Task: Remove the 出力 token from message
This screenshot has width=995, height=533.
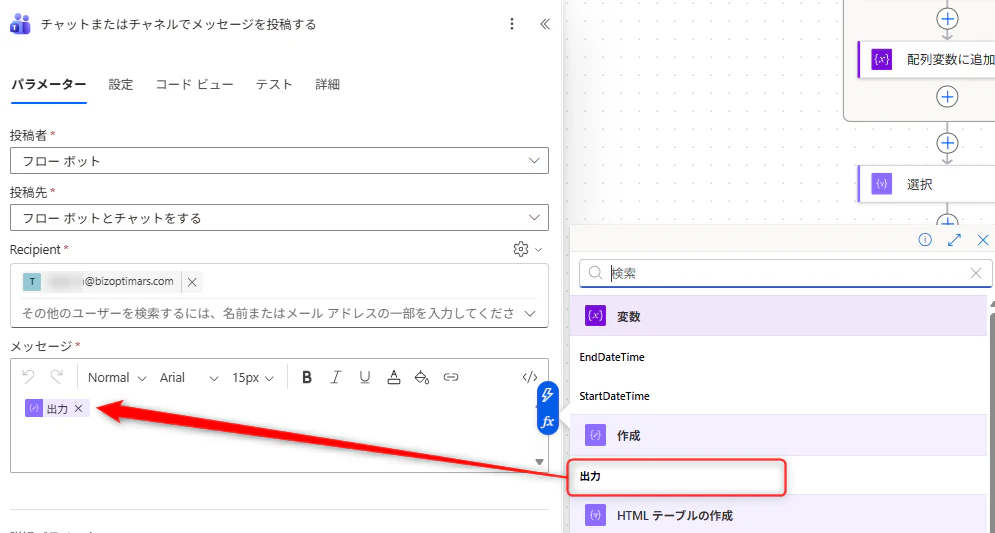Action: point(79,409)
